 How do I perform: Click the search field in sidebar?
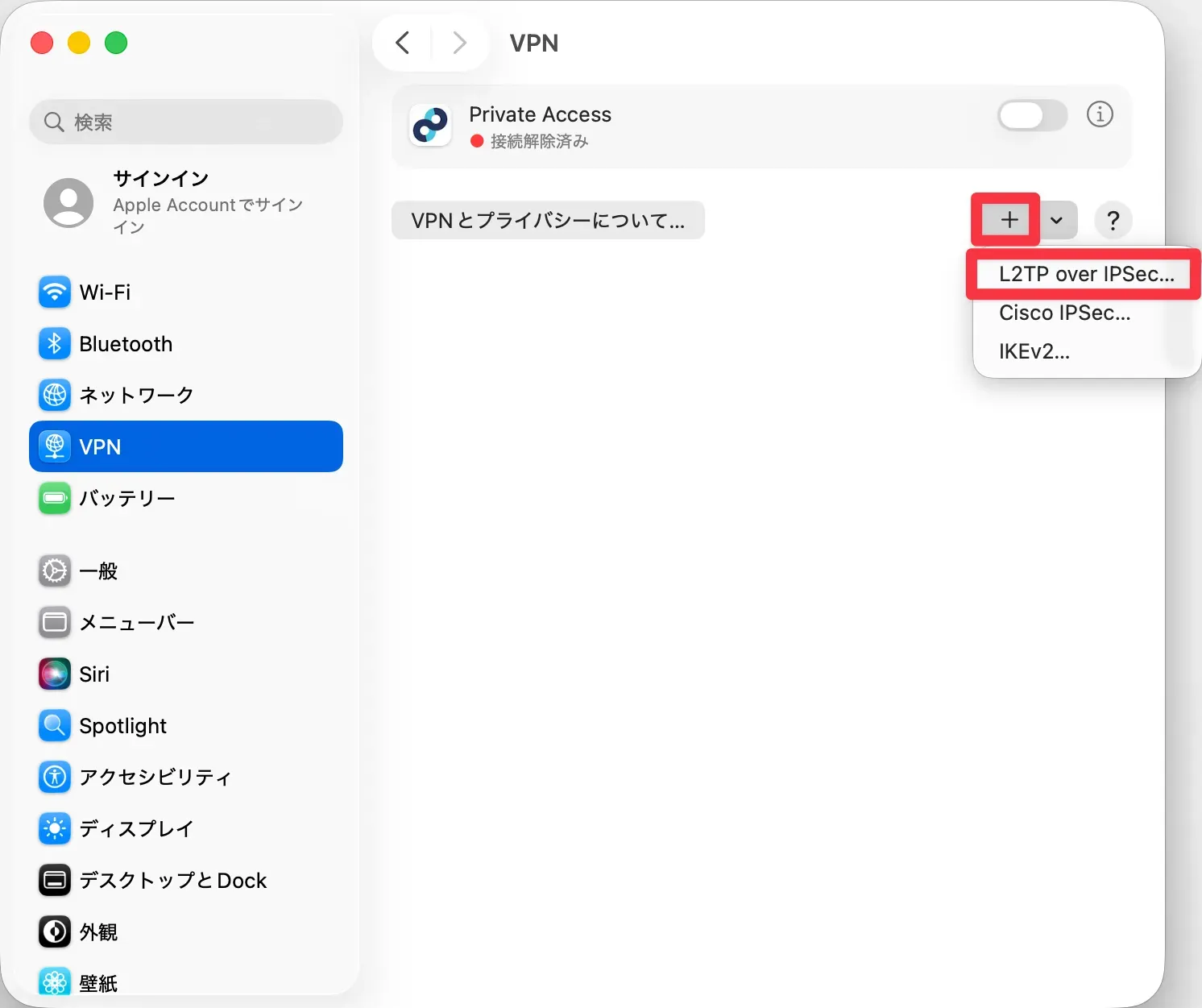tap(186, 122)
